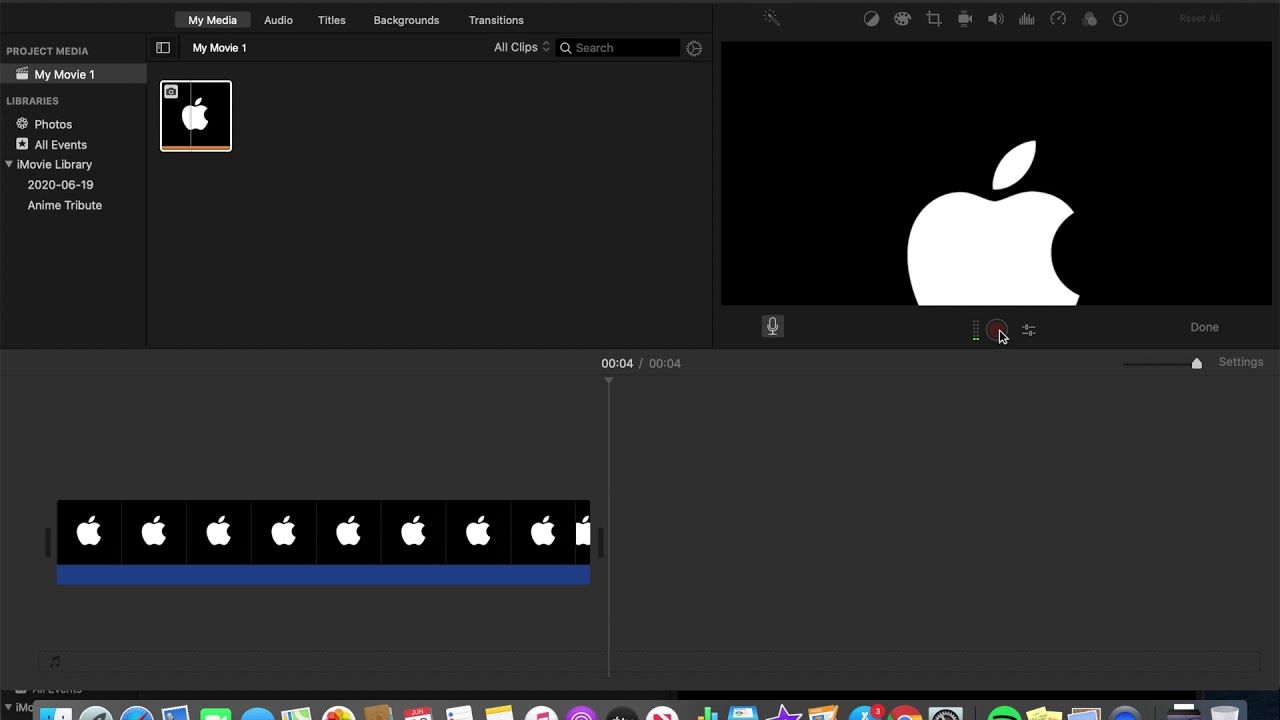This screenshot has height=720, width=1280.
Task: Click the voiceover microphone icon
Action: pyautogui.click(x=773, y=326)
